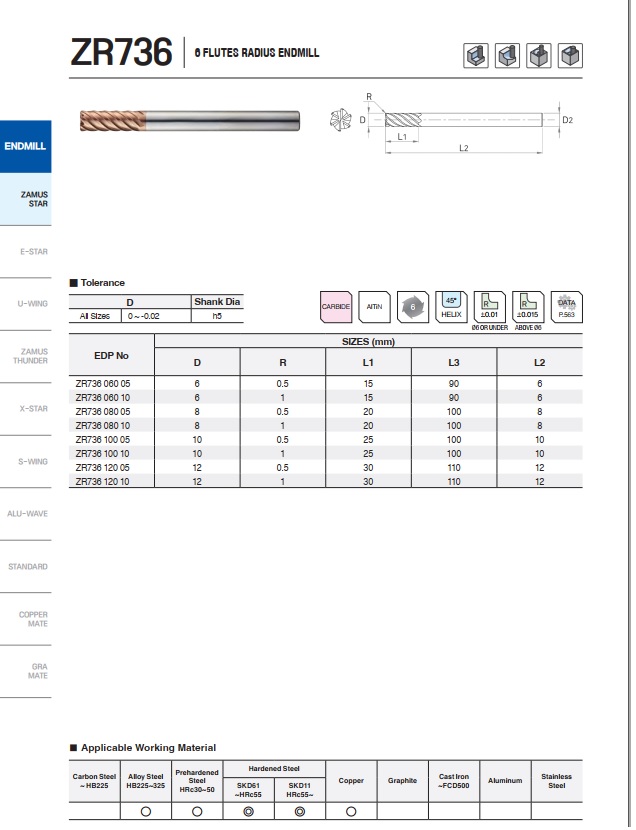Image resolution: width=636 pixels, height=830 pixels.
Task: Open the ZAMUS THUNDER sidebar tab
Action: tap(25, 356)
